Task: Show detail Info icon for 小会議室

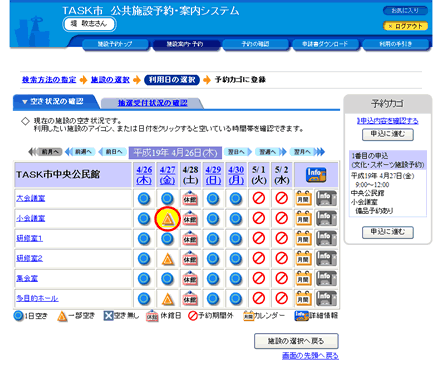Action: tap(326, 219)
